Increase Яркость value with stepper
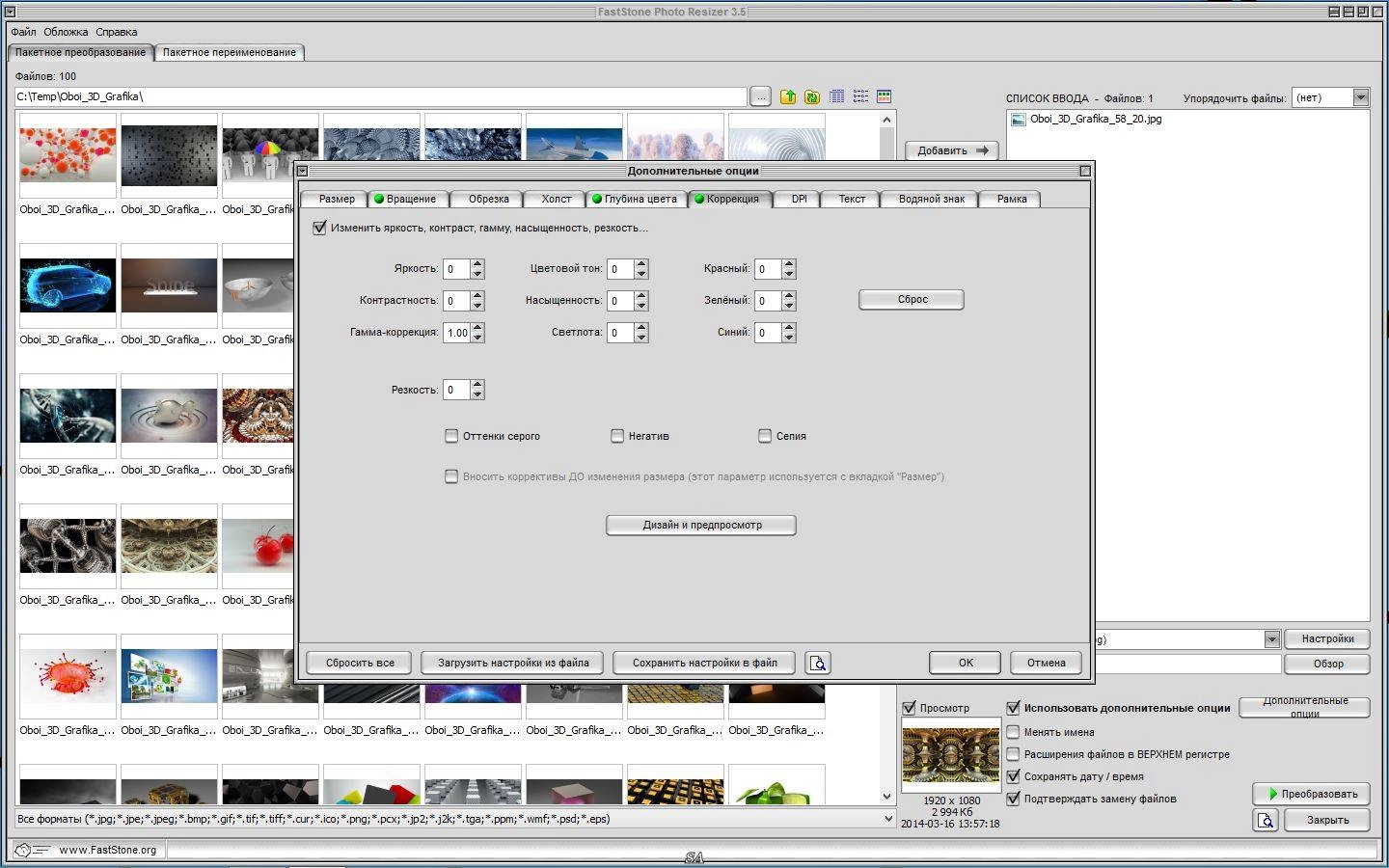Viewport: 1389px width, 868px height. 477,264
